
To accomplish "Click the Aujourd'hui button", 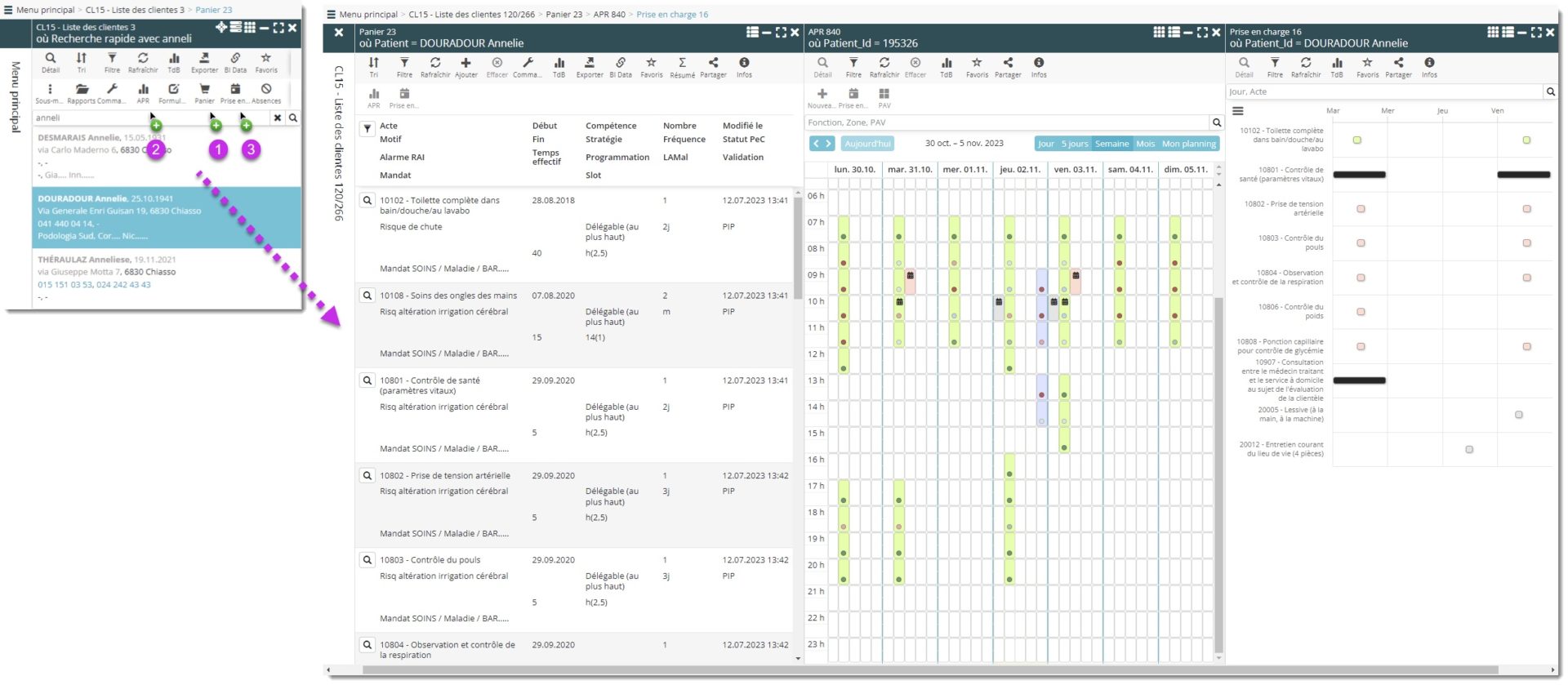I will pyautogui.click(x=867, y=144).
